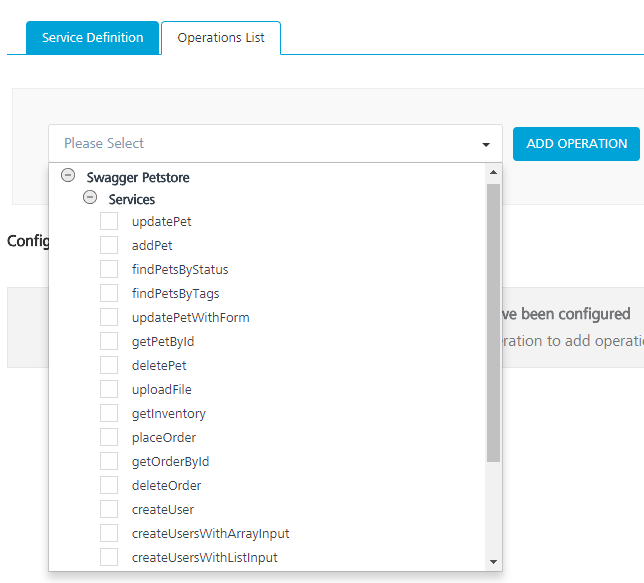Tick the deletePet checkbox
The width and height of the screenshot is (644, 583).
click(x=109, y=365)
